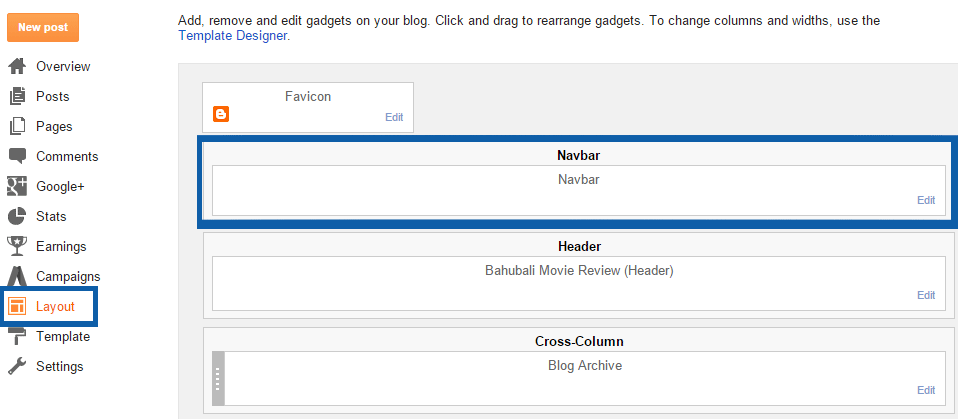This screenshot has width=958, height=419.
Task: Click the Template paint roller icon
Action: (x=17, y=337)
